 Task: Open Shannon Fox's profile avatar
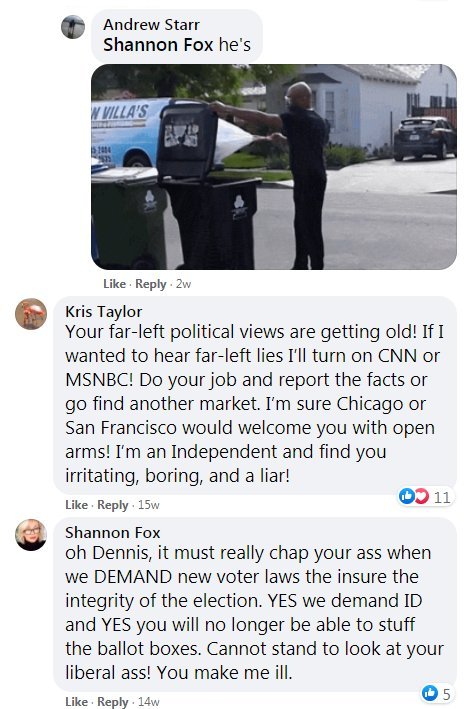31,535
